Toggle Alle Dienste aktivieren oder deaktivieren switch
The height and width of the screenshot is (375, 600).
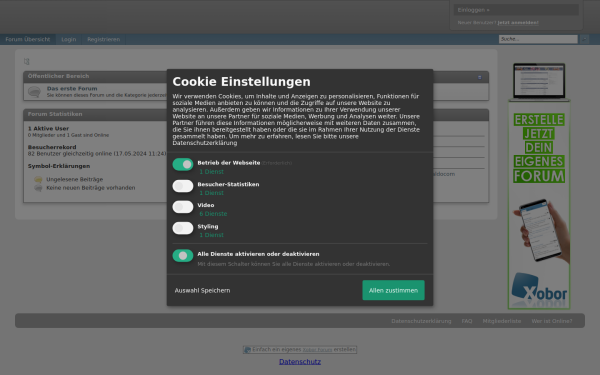click(x=183, y=256)
